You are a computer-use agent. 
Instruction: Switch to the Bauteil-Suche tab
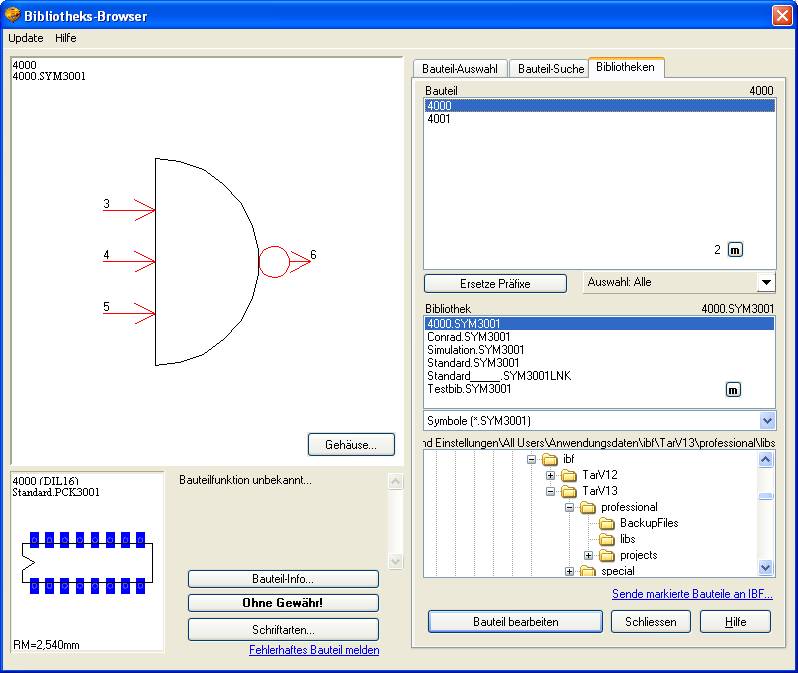click(550, 69)
